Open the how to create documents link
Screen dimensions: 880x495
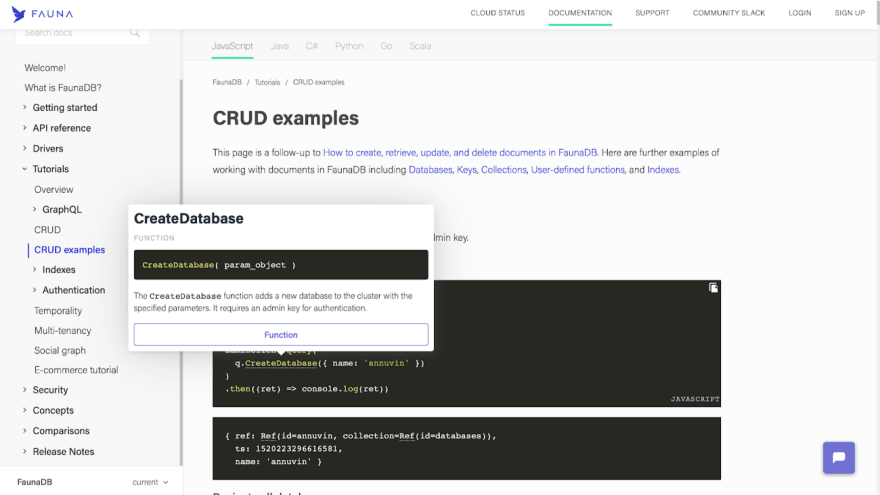click(x=460, y=152)
